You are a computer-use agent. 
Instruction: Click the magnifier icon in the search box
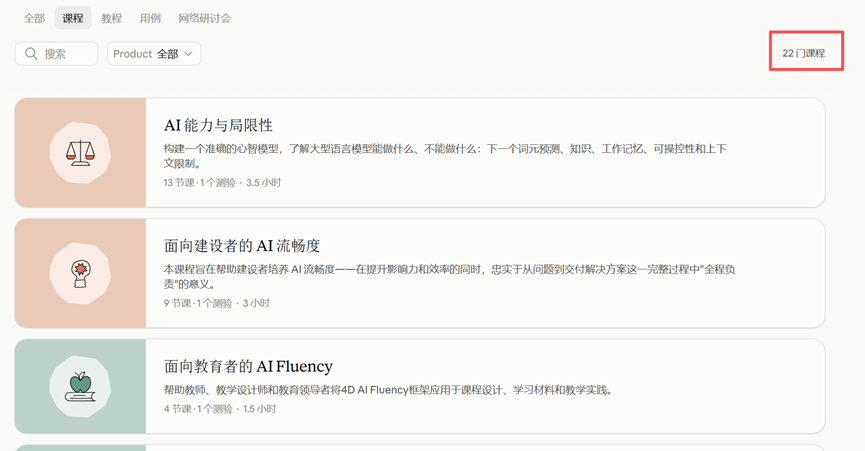[x=31, y=53]
